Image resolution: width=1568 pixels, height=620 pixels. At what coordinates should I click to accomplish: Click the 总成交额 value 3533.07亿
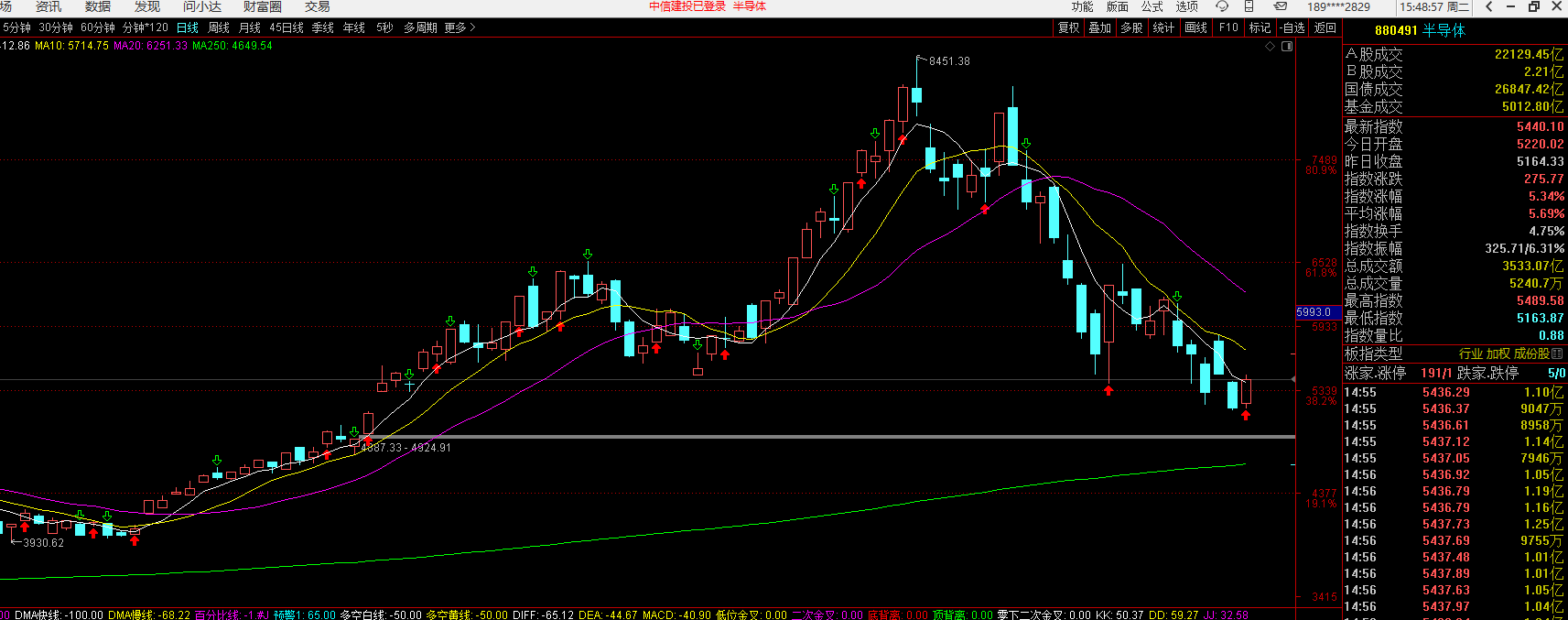click(1532, 266)
